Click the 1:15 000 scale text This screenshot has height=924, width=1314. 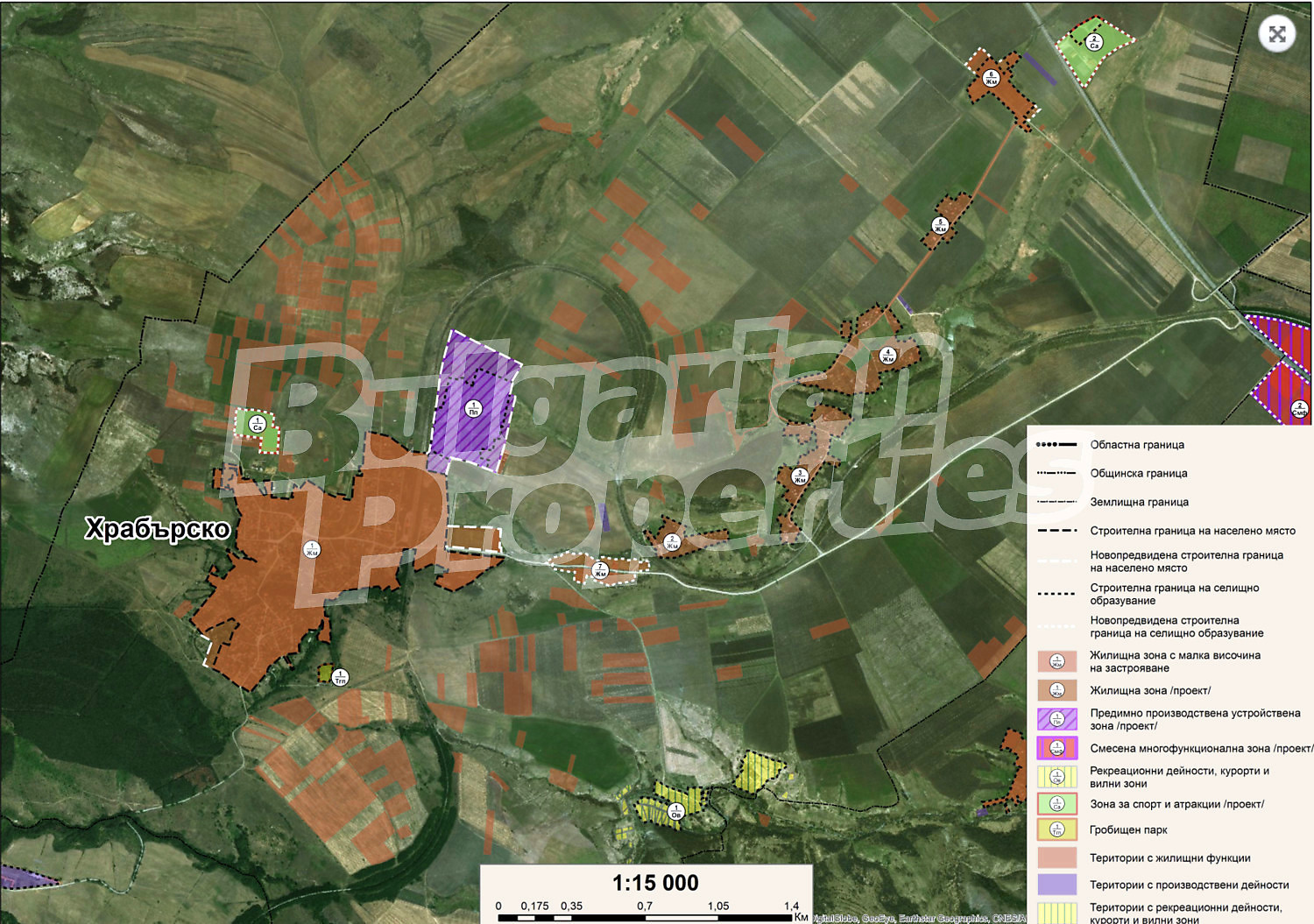coord(655,883)
